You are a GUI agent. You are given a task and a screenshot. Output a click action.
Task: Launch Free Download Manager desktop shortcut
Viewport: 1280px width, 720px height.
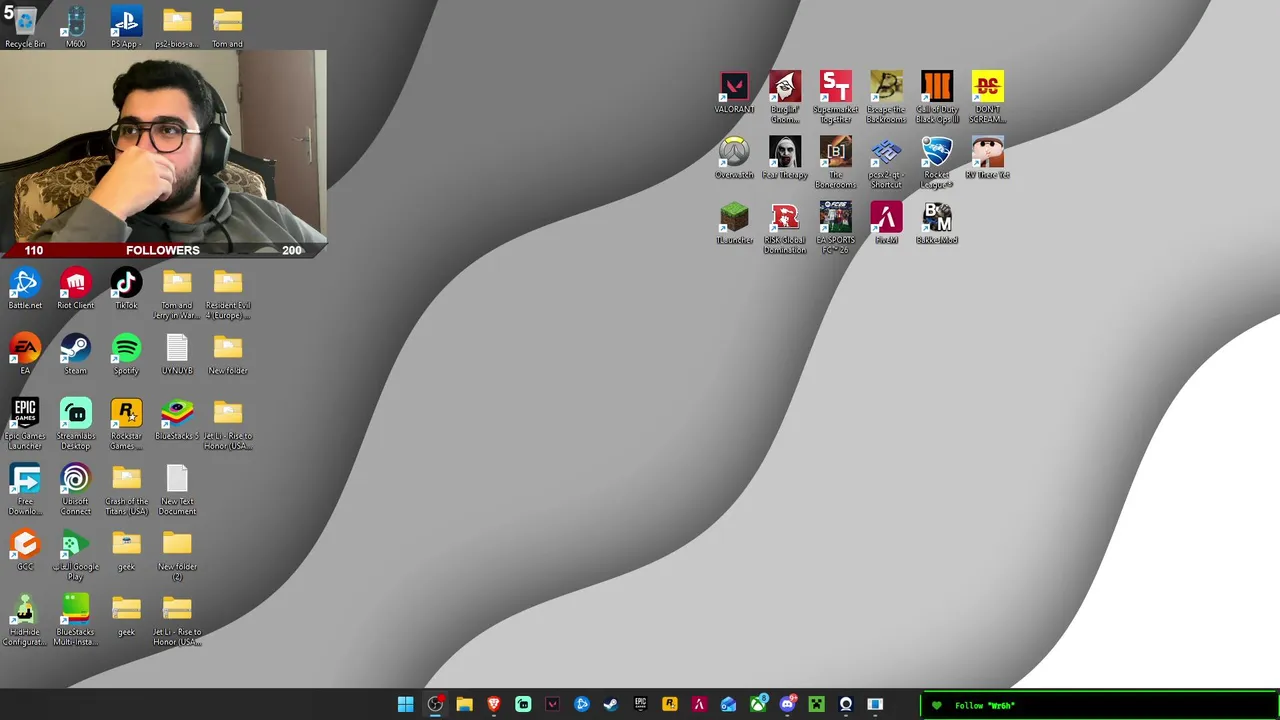[x=25, y=489]
